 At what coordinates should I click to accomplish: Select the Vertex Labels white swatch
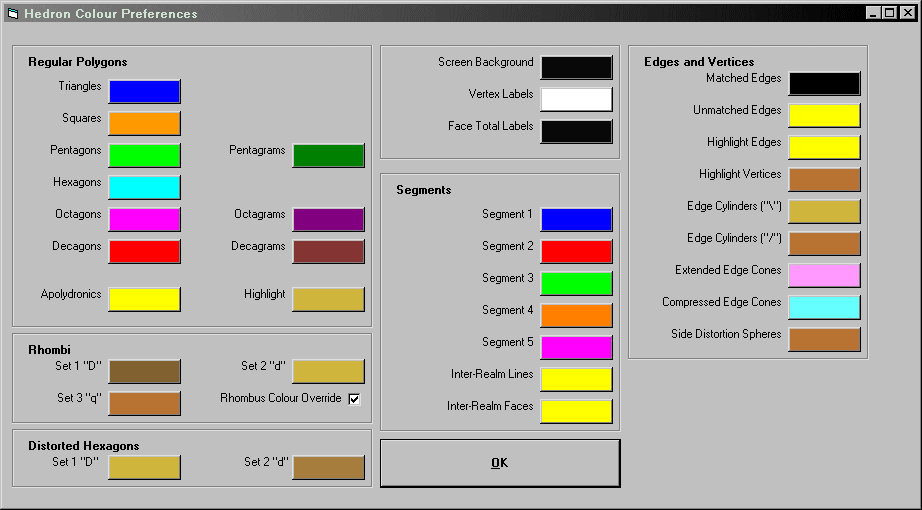pos(576,99)
